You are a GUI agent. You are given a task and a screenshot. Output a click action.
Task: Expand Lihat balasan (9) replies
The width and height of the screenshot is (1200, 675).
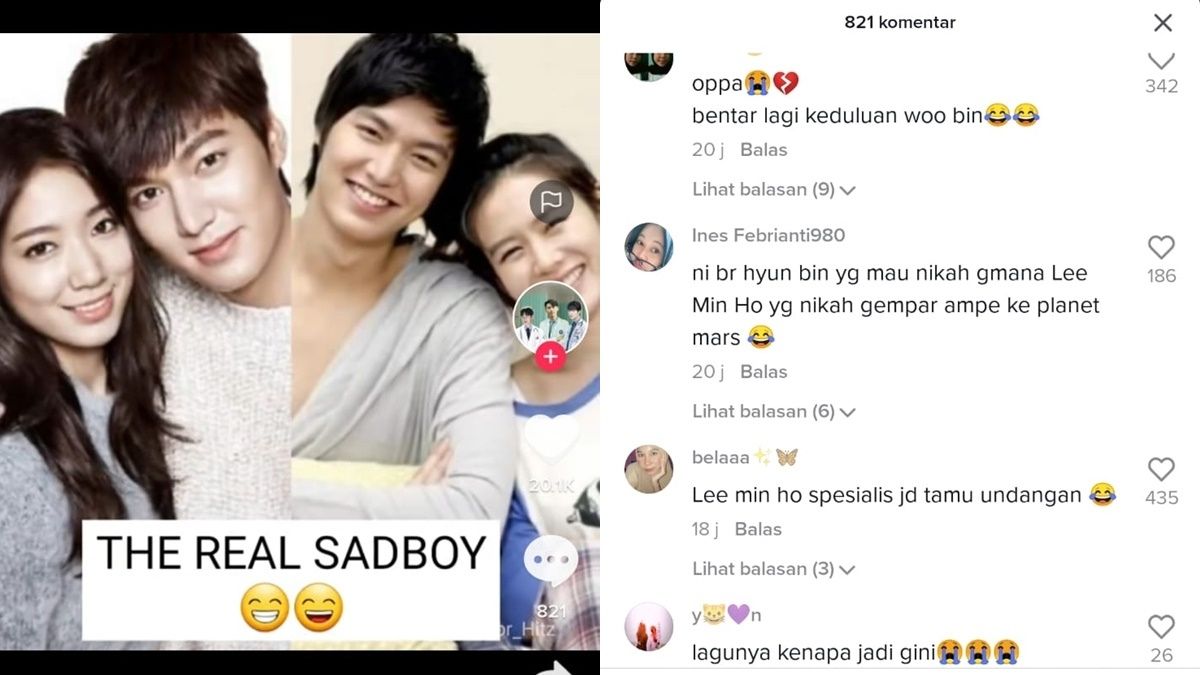tap(774, 189)
